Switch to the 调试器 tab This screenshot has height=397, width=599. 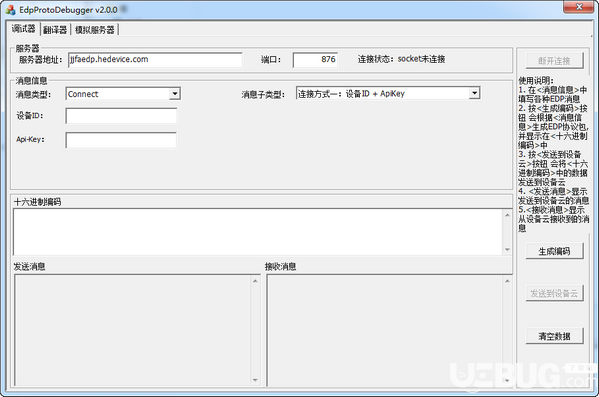(x=24, y=29)
